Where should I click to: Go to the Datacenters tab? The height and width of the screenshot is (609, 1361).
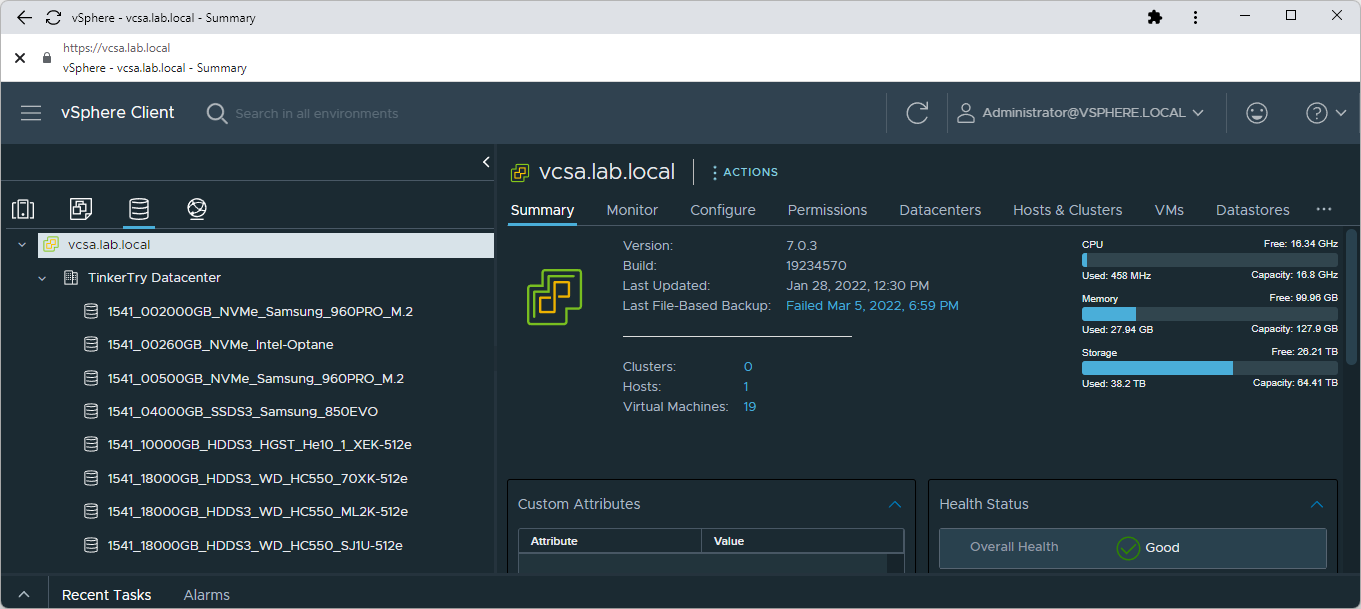[940, 210]
